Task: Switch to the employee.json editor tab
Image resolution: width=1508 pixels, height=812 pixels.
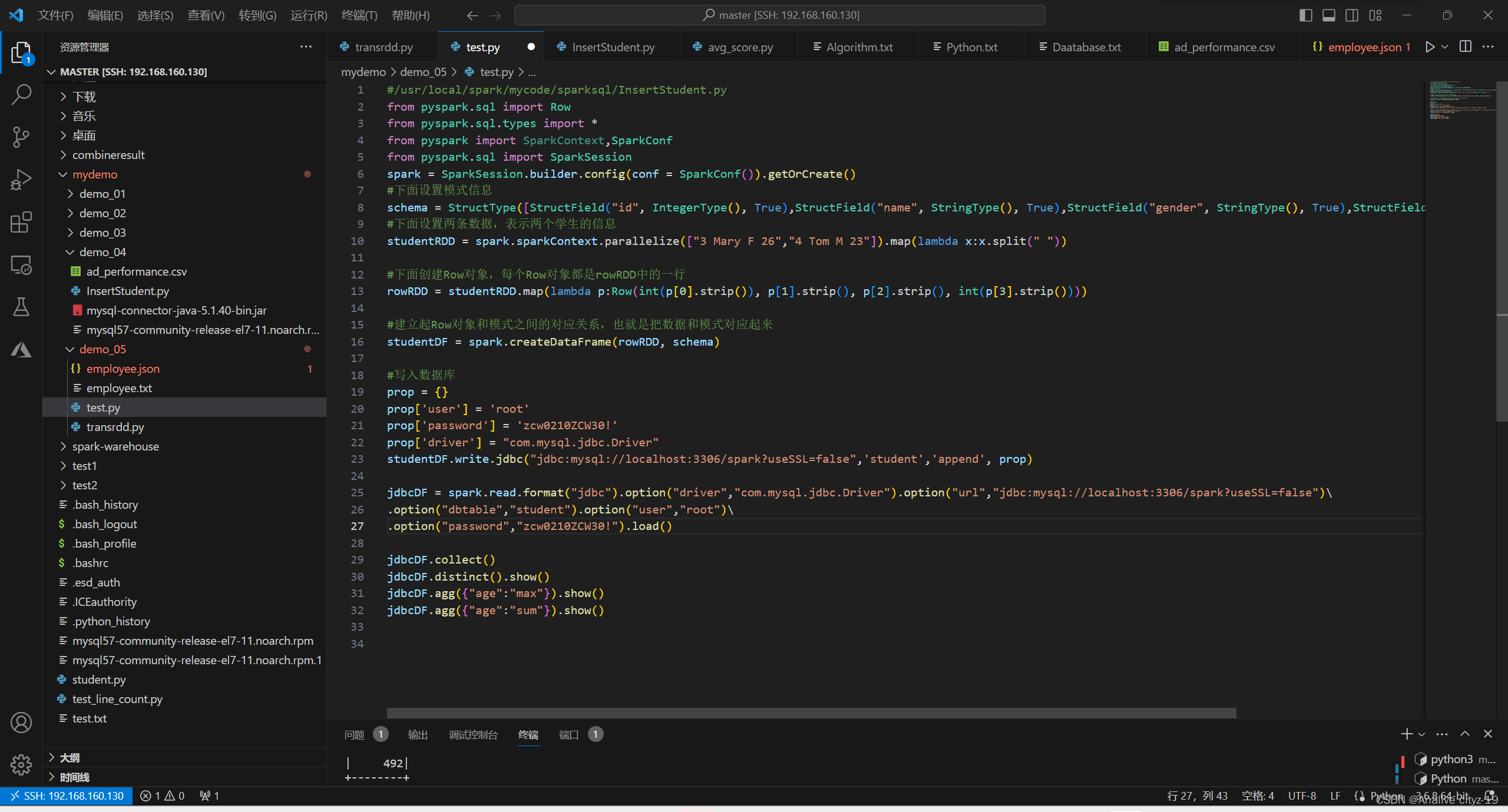Action: click(1360, 47)
